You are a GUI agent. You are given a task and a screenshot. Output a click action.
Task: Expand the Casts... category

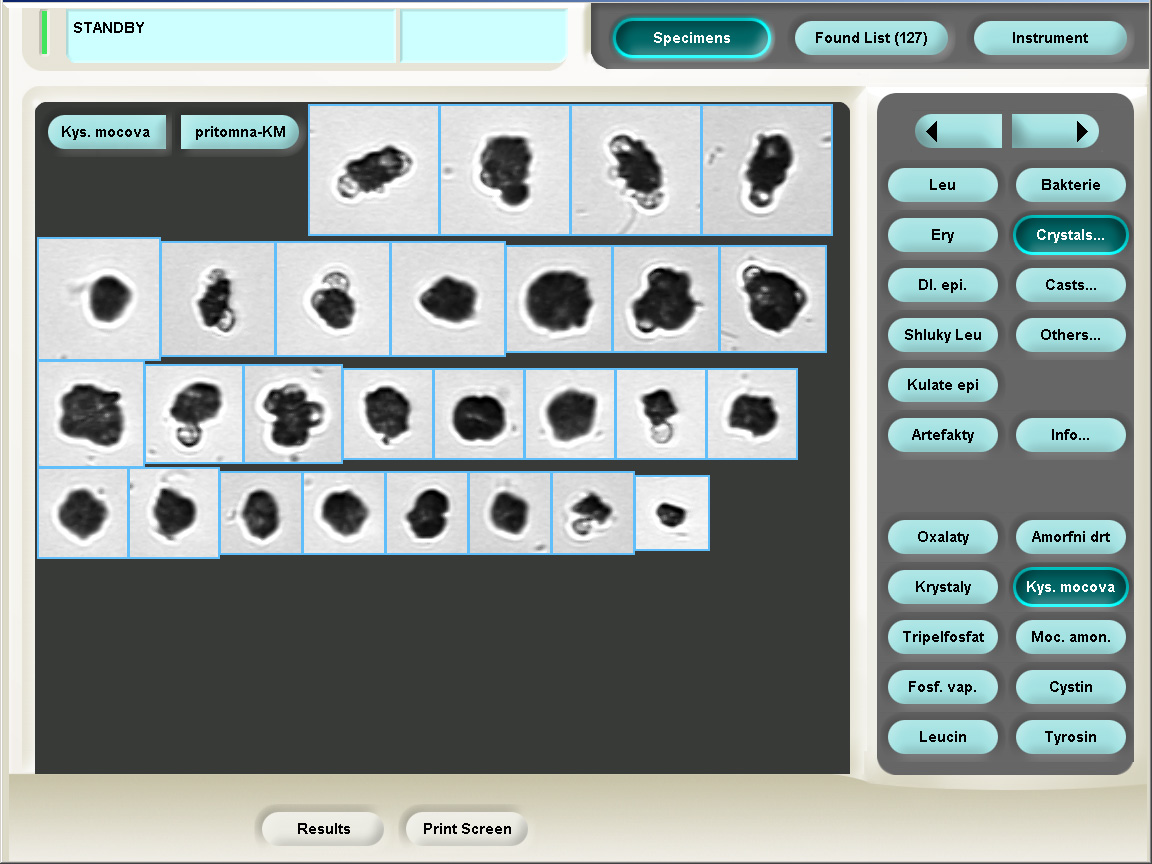(1070, 285)
